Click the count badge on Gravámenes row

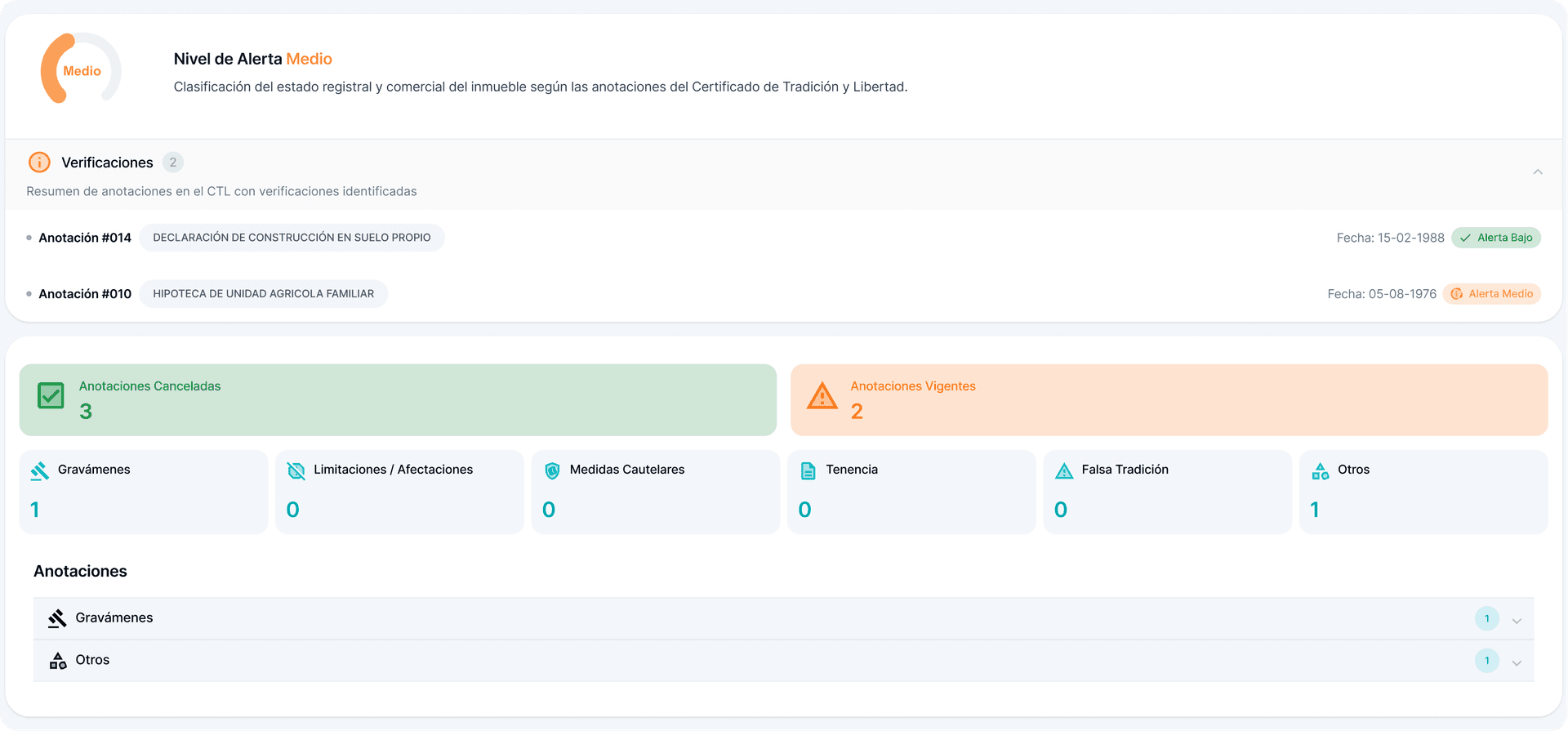tap(1486, 618)
